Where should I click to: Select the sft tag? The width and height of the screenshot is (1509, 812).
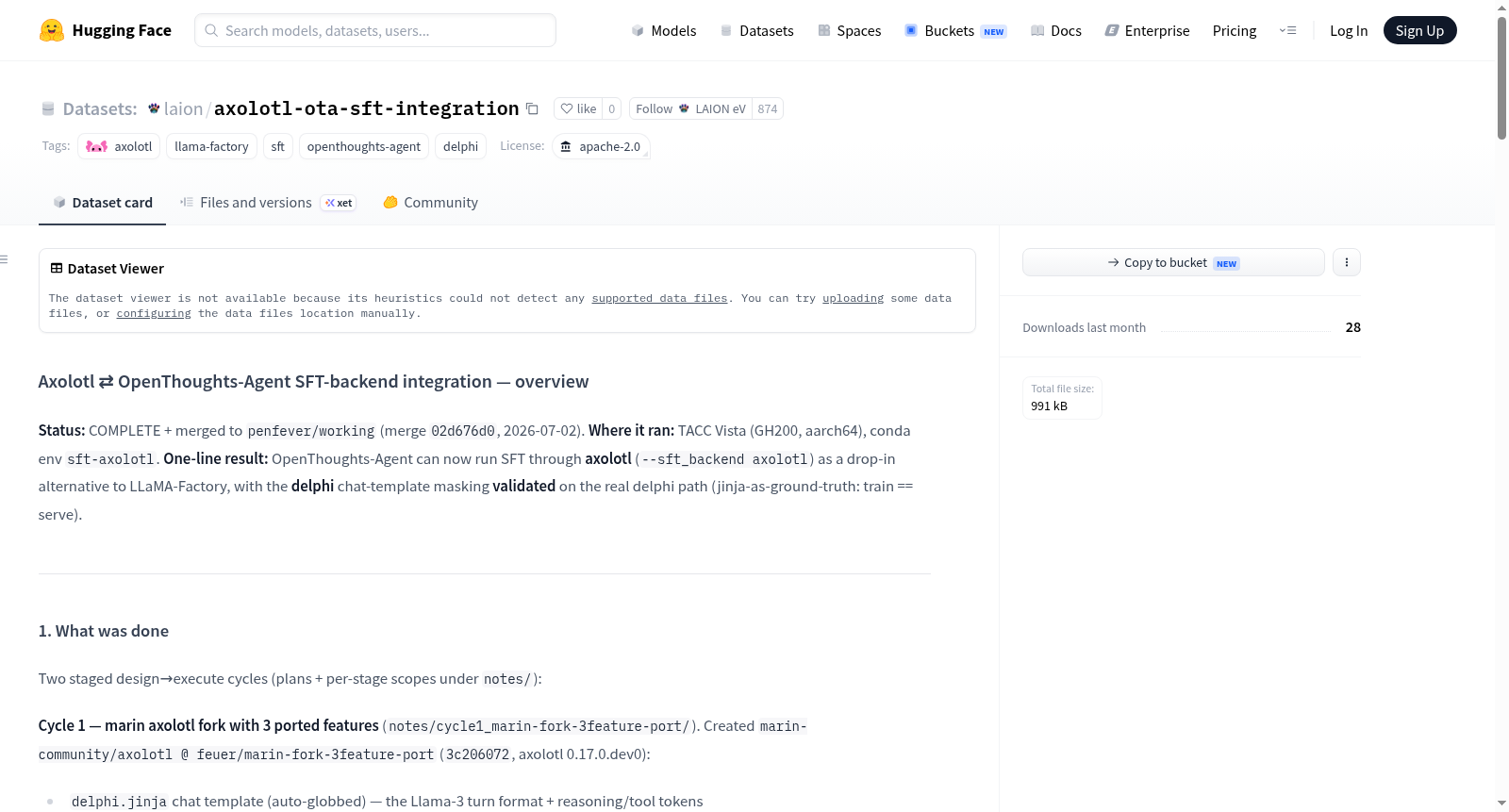click(x=277, y=146)
